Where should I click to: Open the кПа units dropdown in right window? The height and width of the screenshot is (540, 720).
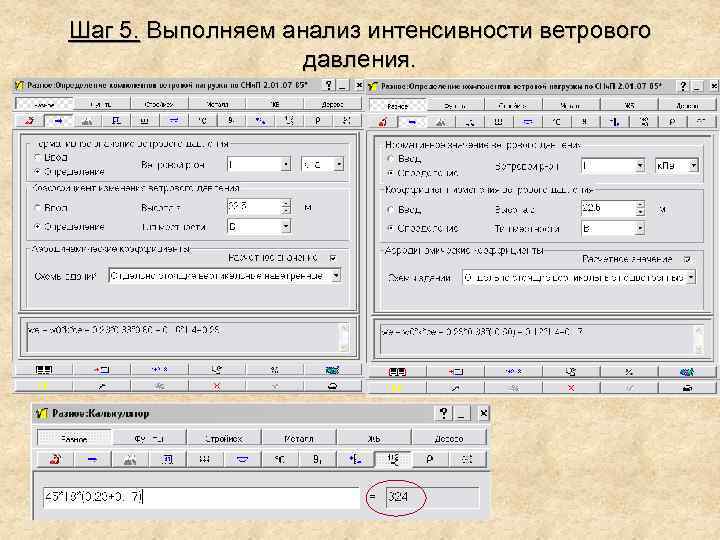point(693,166)
